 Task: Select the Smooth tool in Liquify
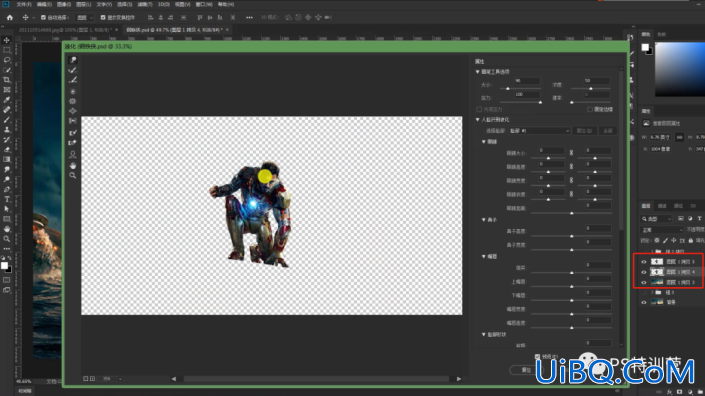73,80
